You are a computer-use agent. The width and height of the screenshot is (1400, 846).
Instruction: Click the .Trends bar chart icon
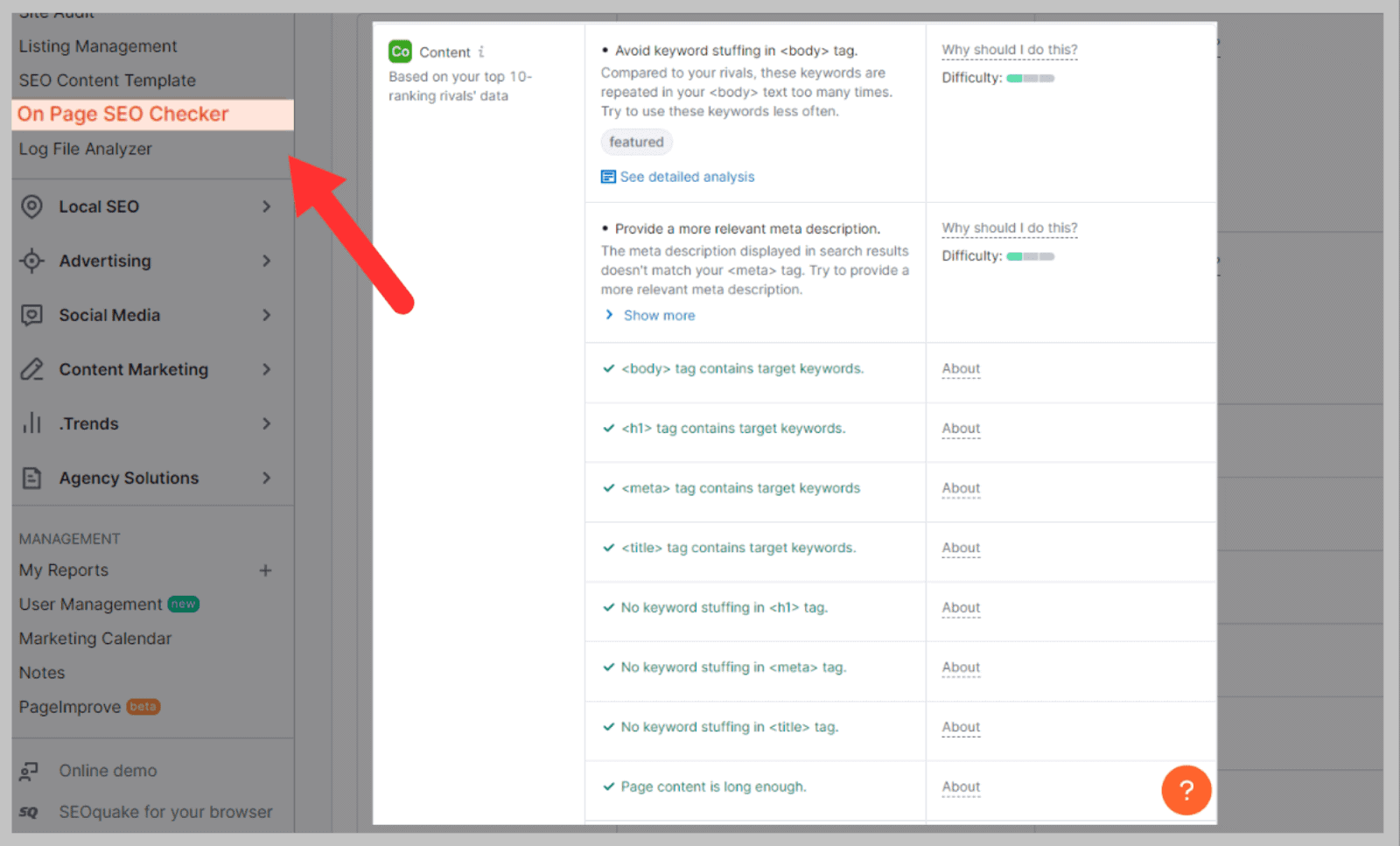click(x=32, y=423)
